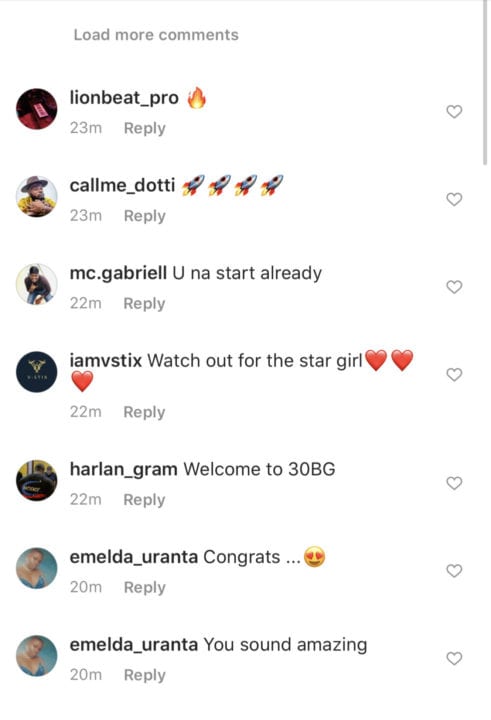Image resolution: width=491 pixels, height=720 pixels.
Task: Open the harlan_gram username link
Action: coord(124,469)
